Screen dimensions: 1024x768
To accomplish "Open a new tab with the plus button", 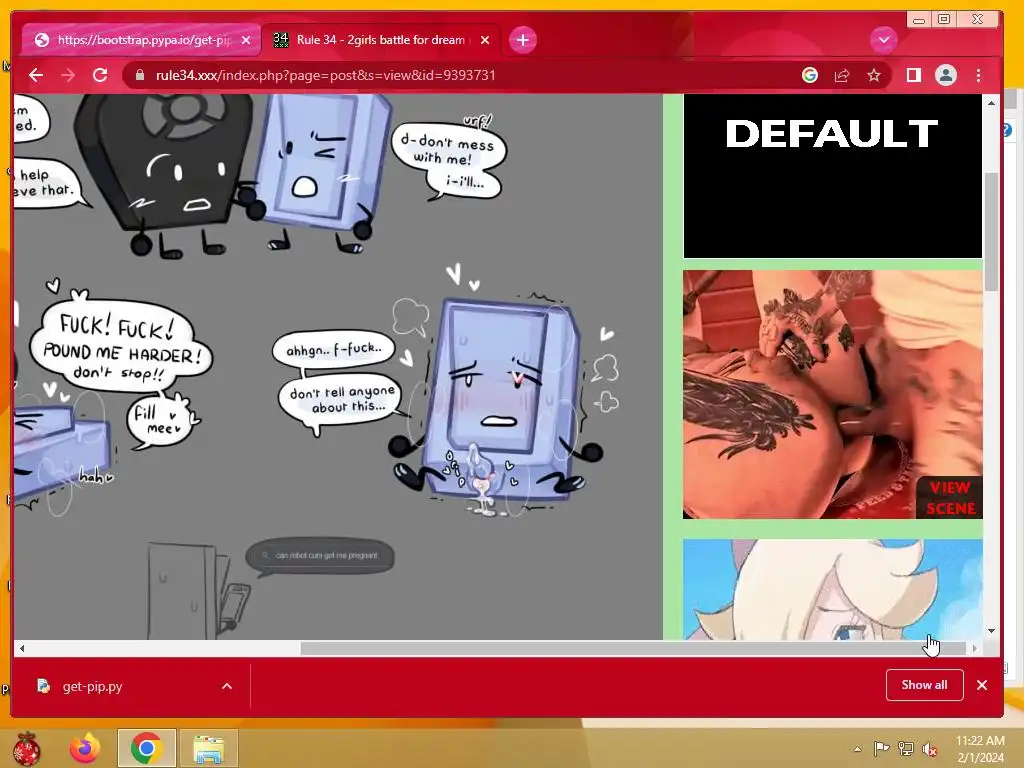I will coord(522,40).
